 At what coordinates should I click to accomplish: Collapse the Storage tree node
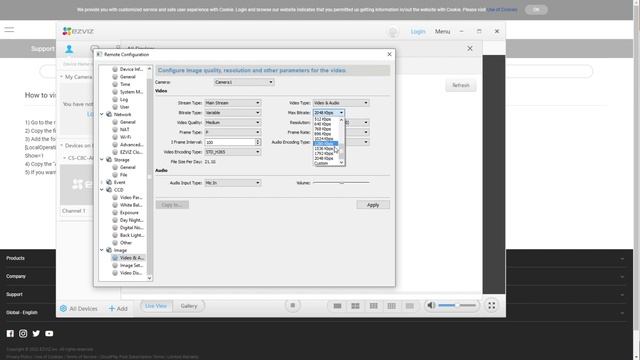102,160
